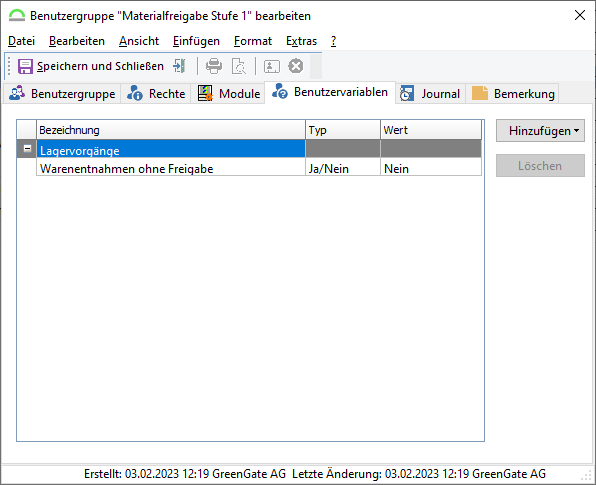The width and height of the screenshot is (596, 485).
Task: Open the Einfügen menu
Action: (x=196, y=41)
